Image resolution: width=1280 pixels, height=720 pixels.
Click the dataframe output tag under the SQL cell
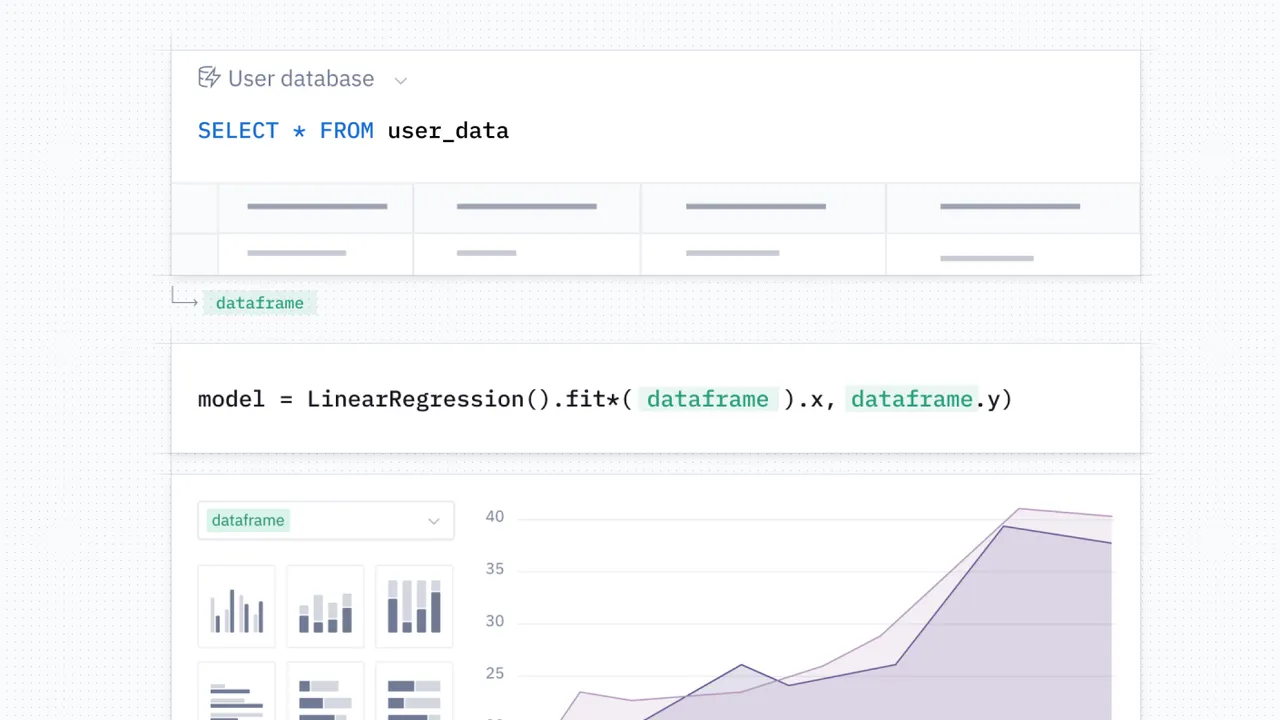pos(260,303)
